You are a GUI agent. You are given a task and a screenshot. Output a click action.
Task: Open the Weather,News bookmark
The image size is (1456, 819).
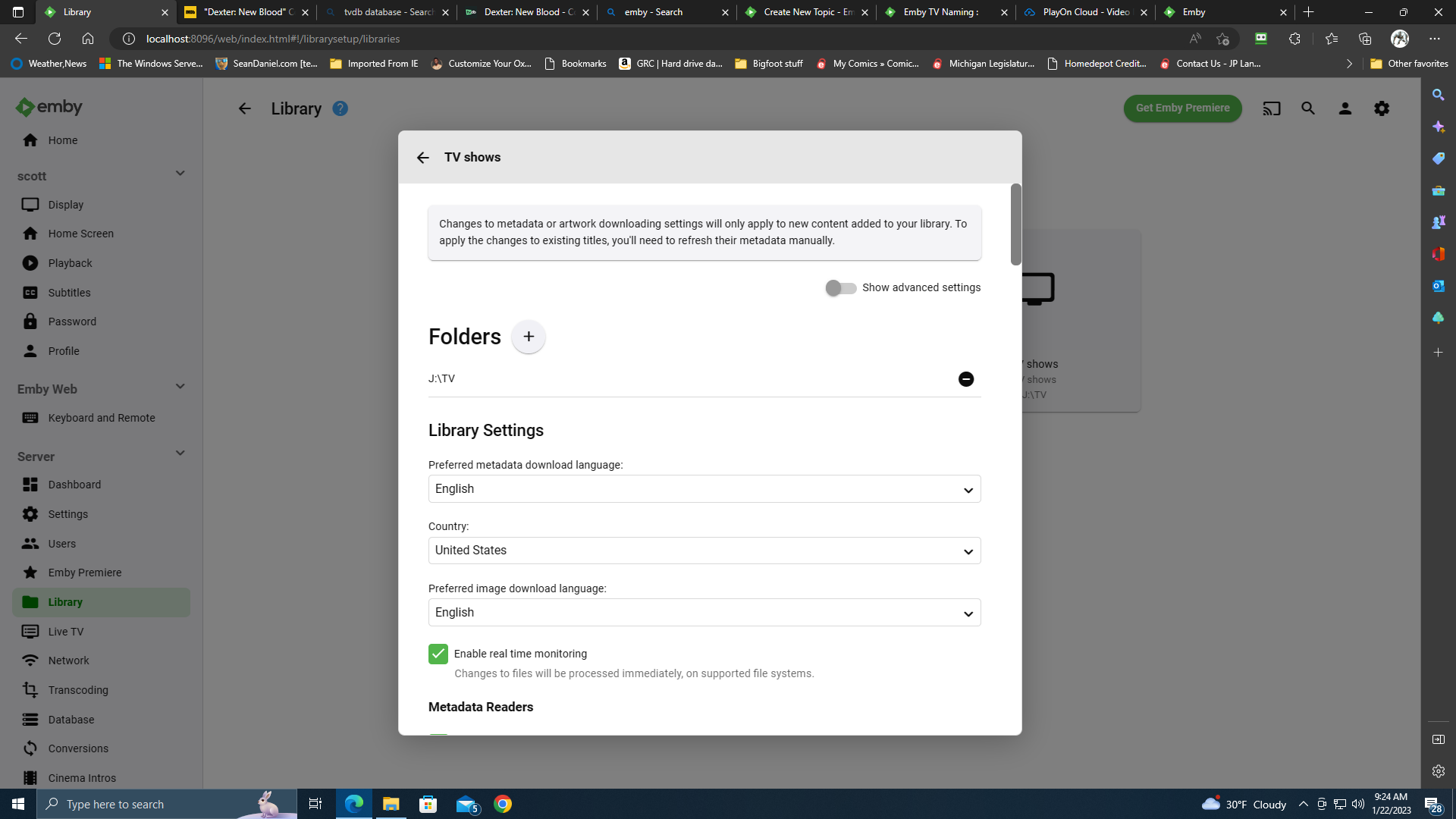(49, 64)
